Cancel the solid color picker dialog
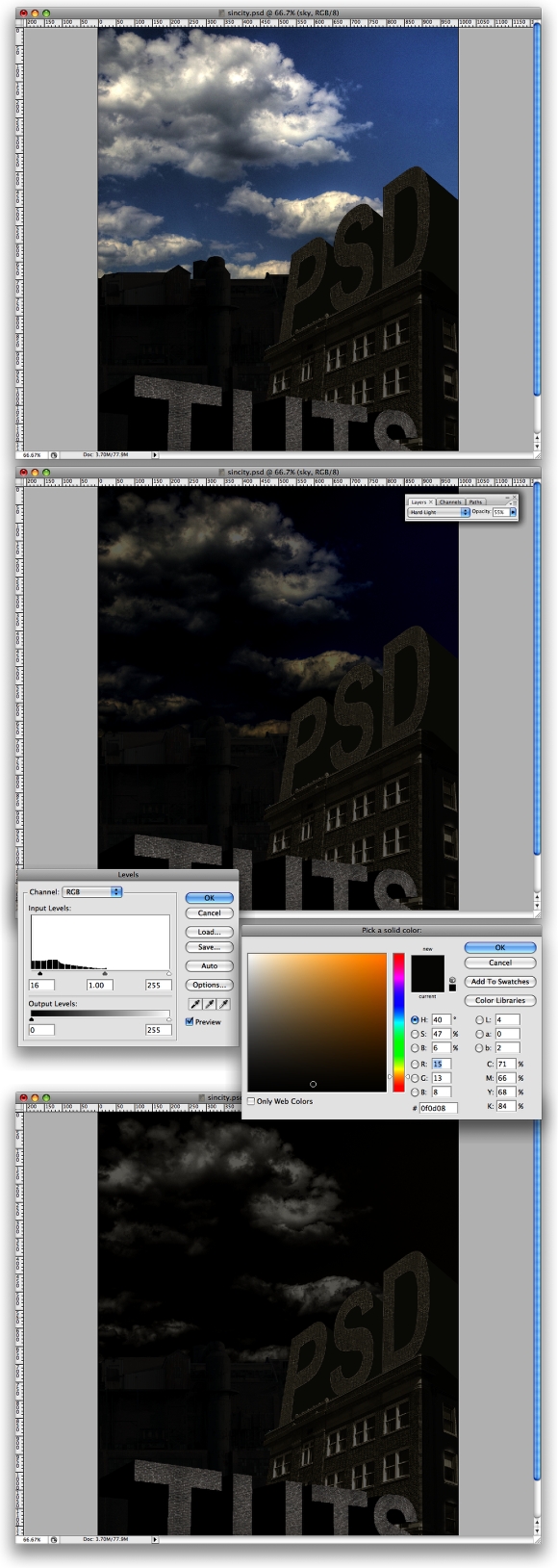558x1568 pixels. coord(499,963)
